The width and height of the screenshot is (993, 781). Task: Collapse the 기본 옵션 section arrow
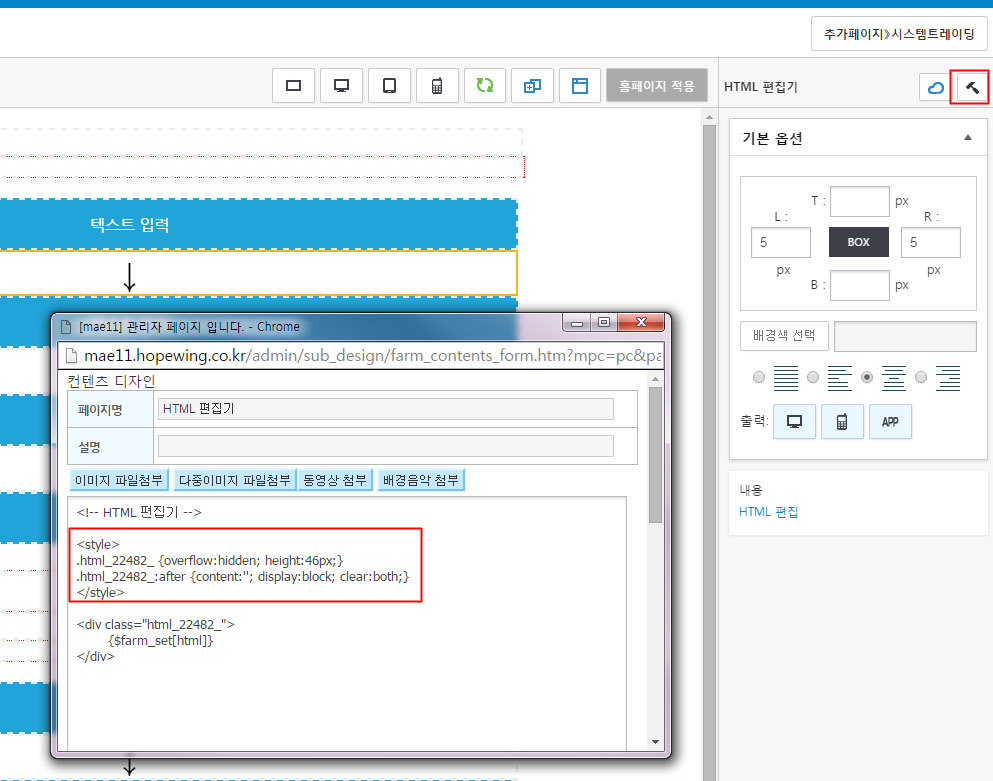point(968,137)
